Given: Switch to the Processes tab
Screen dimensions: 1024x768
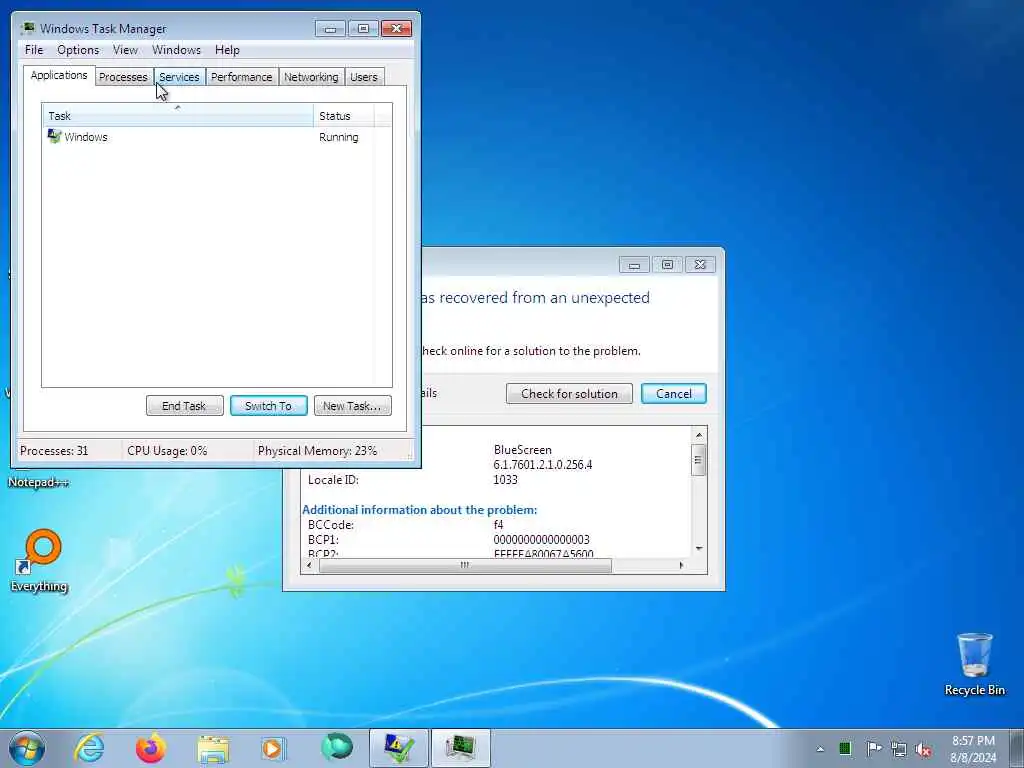Looking at the screenshot, I should (123, 77).
